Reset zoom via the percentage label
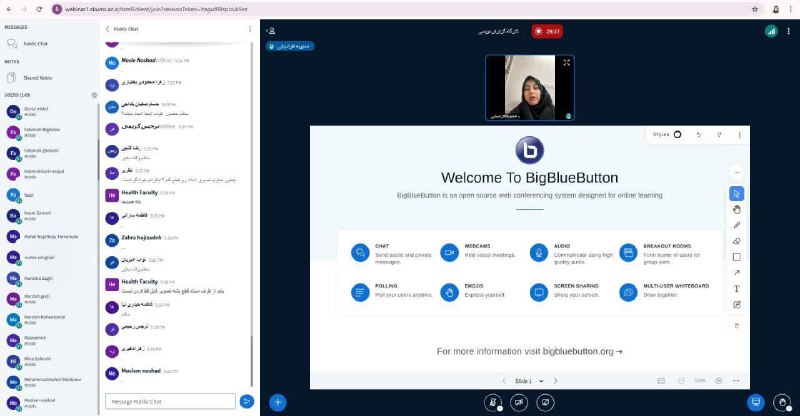The height and width of the screenshot is (416, 800). click(700, 381)
